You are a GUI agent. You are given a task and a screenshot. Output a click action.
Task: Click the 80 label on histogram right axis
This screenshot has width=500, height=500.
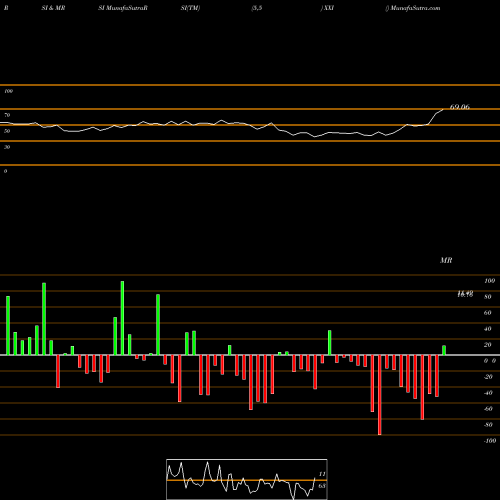click(x=488, y=297)
